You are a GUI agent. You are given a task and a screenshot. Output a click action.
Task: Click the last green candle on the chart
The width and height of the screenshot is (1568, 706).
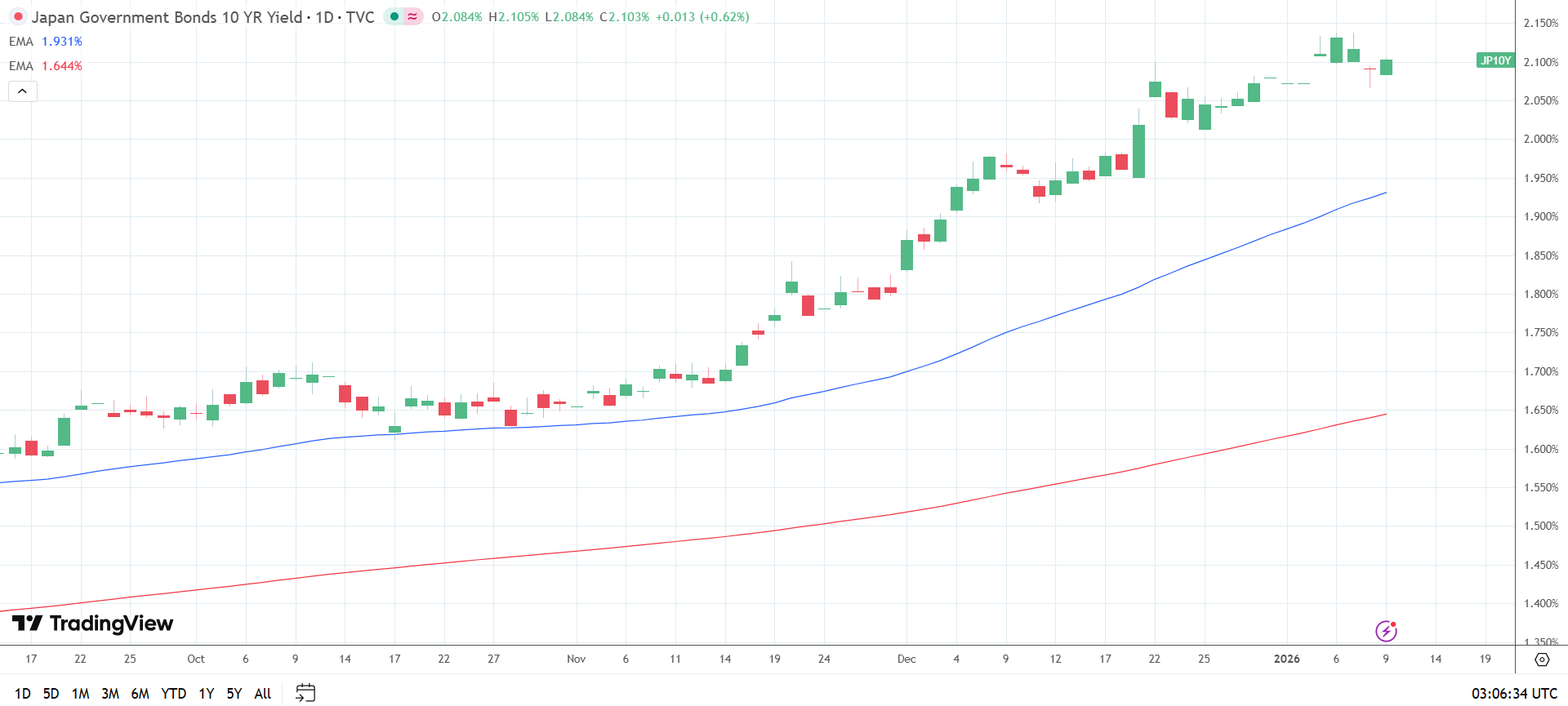(x=1386, y=67)
